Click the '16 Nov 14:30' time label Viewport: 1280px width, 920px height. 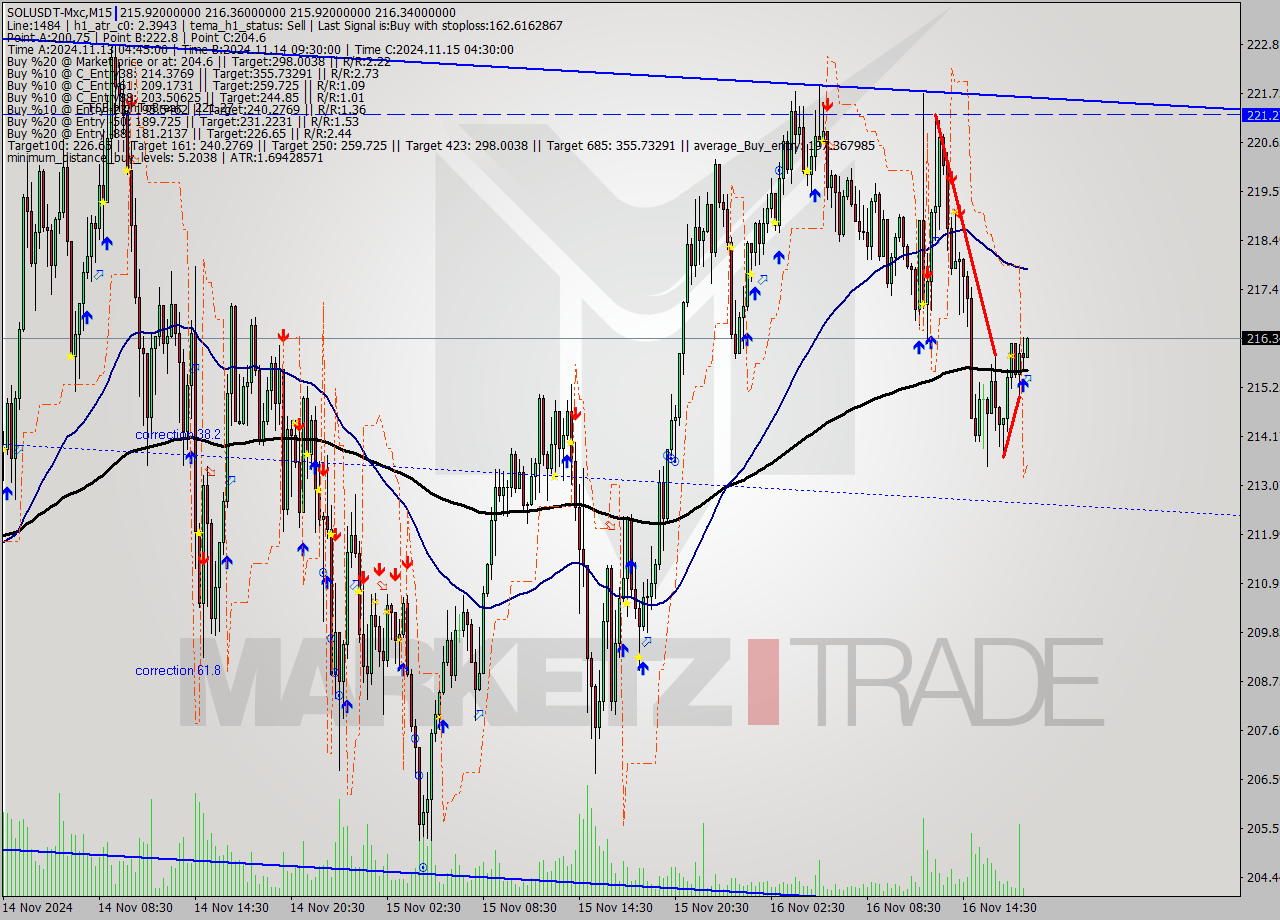[999, 907]
